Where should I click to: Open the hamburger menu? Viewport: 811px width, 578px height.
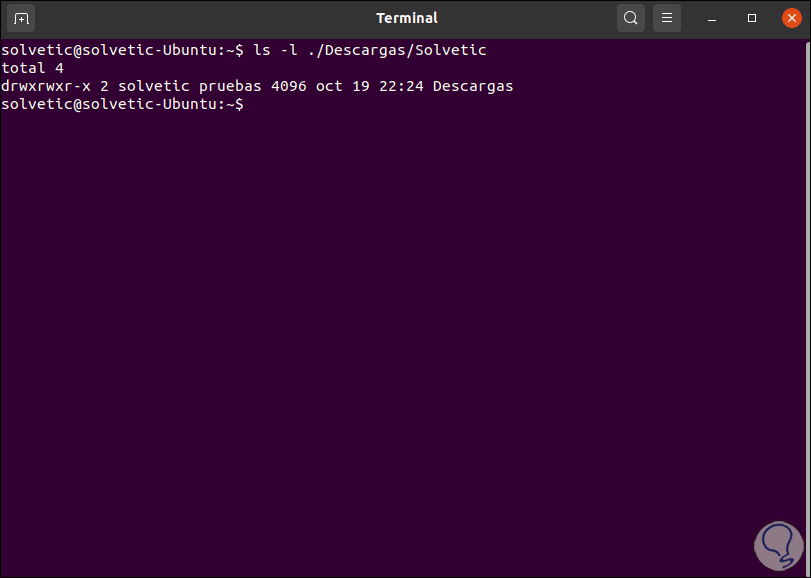click(x=667, y=18)
